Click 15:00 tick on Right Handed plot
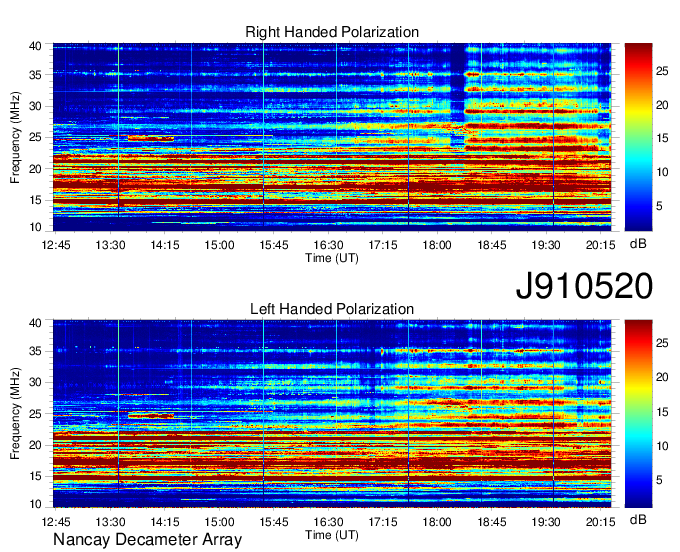The height and width of the screenshot is (552, 680). pyautogui.click(x=219, y=245)
